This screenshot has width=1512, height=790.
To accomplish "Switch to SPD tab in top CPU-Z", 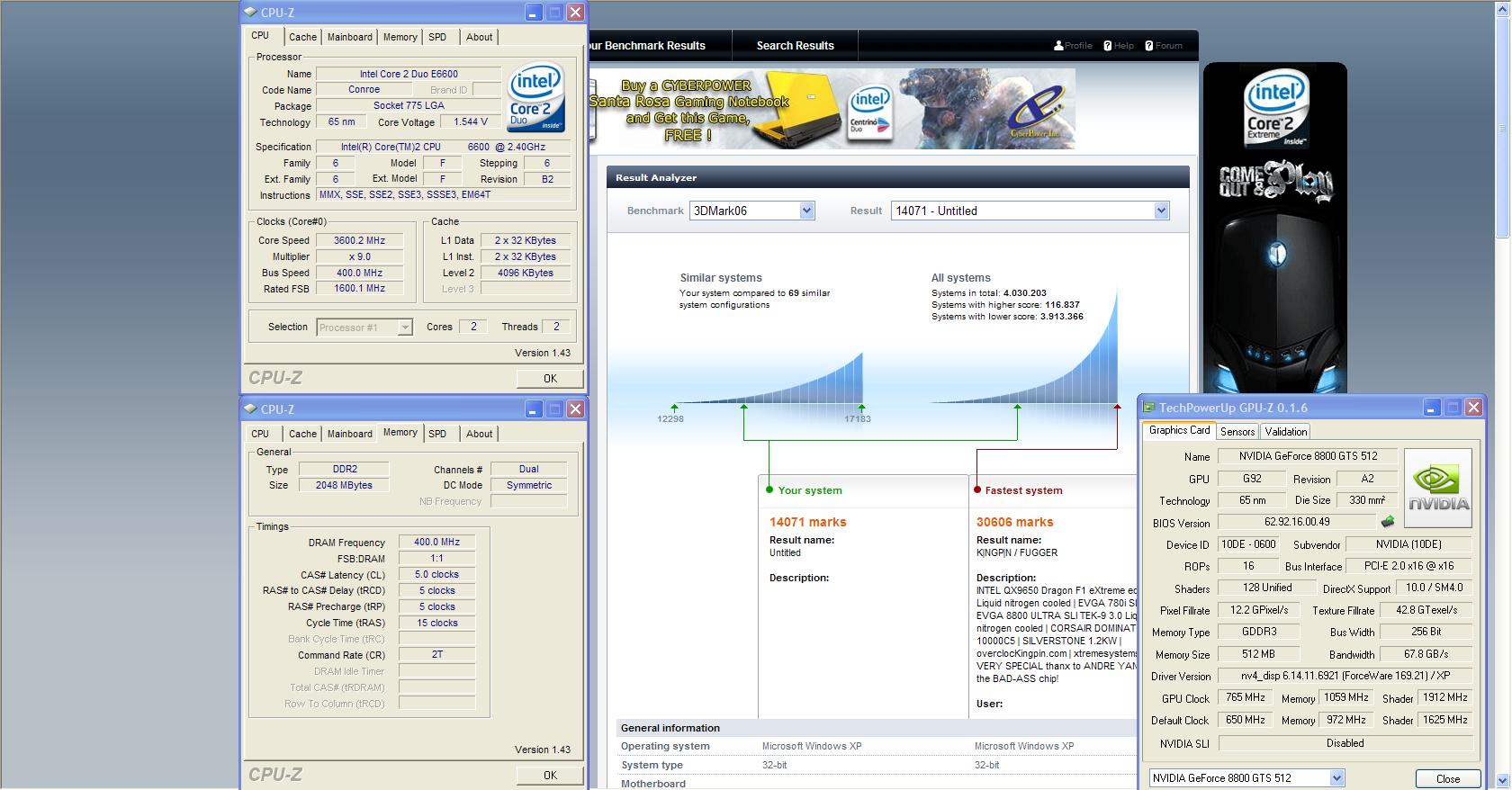I will tap(437, 37).
